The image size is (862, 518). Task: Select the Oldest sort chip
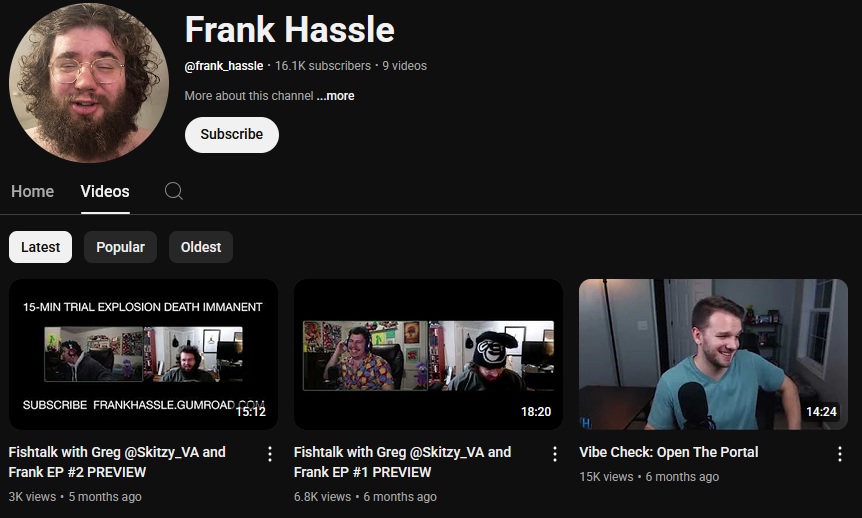pyautogui.click(x=201, y=247)
